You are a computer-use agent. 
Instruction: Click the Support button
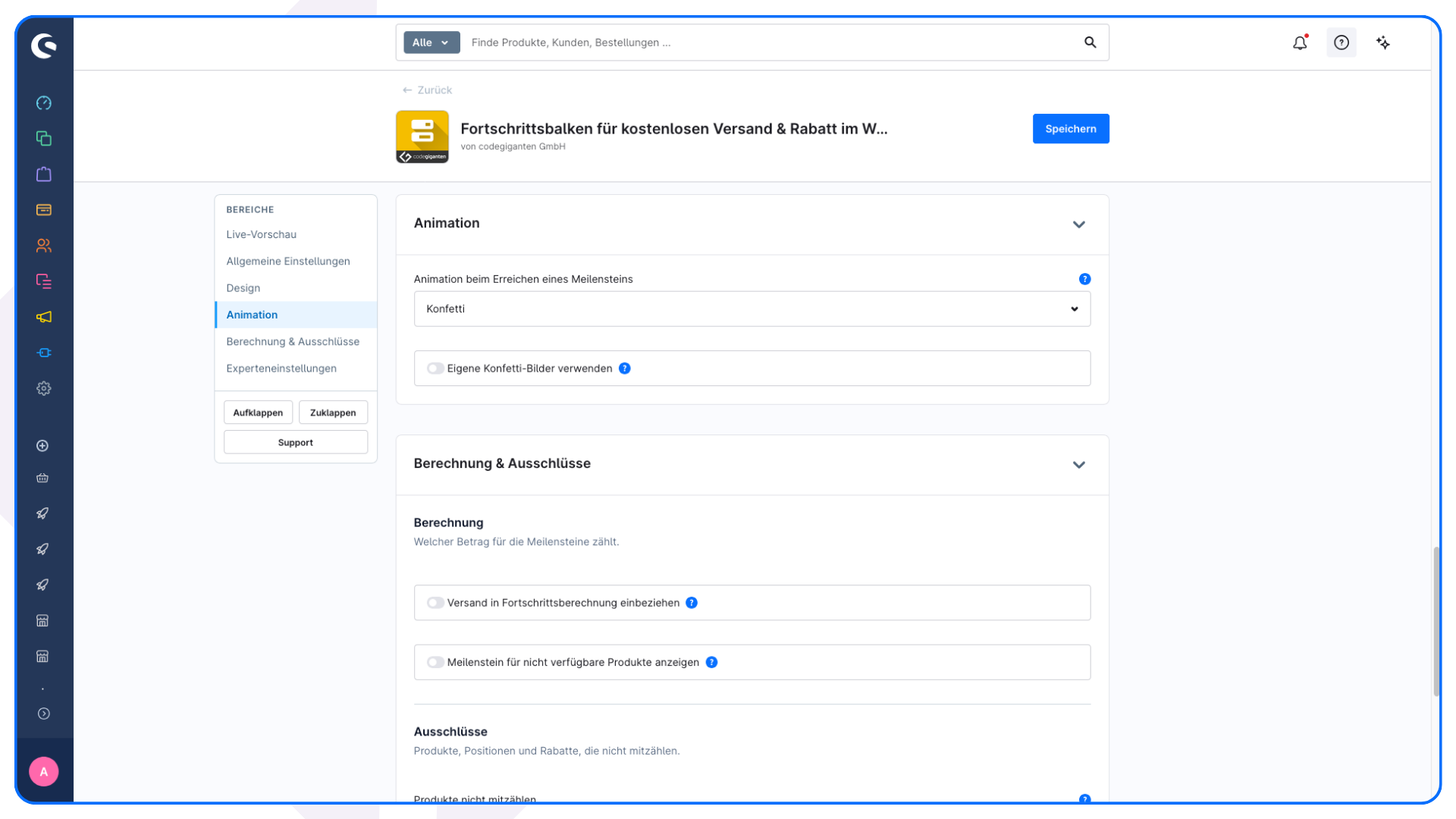(x=296, y=442)
